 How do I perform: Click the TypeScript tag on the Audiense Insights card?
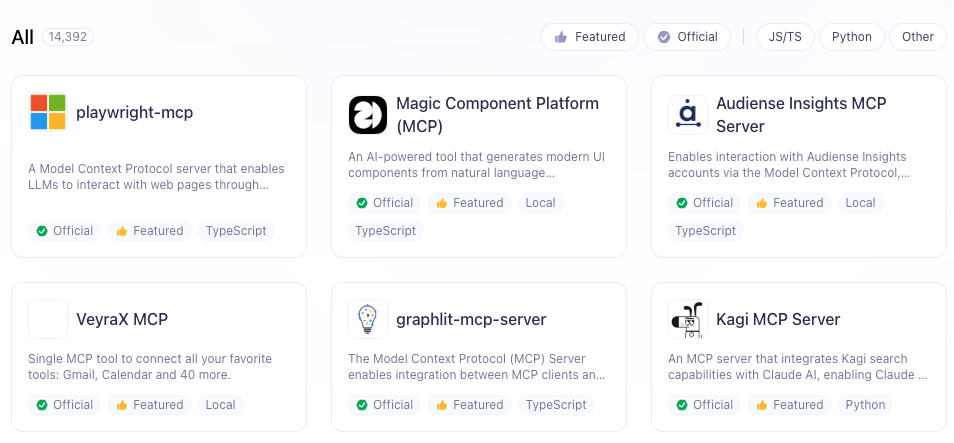click(706, 231)
